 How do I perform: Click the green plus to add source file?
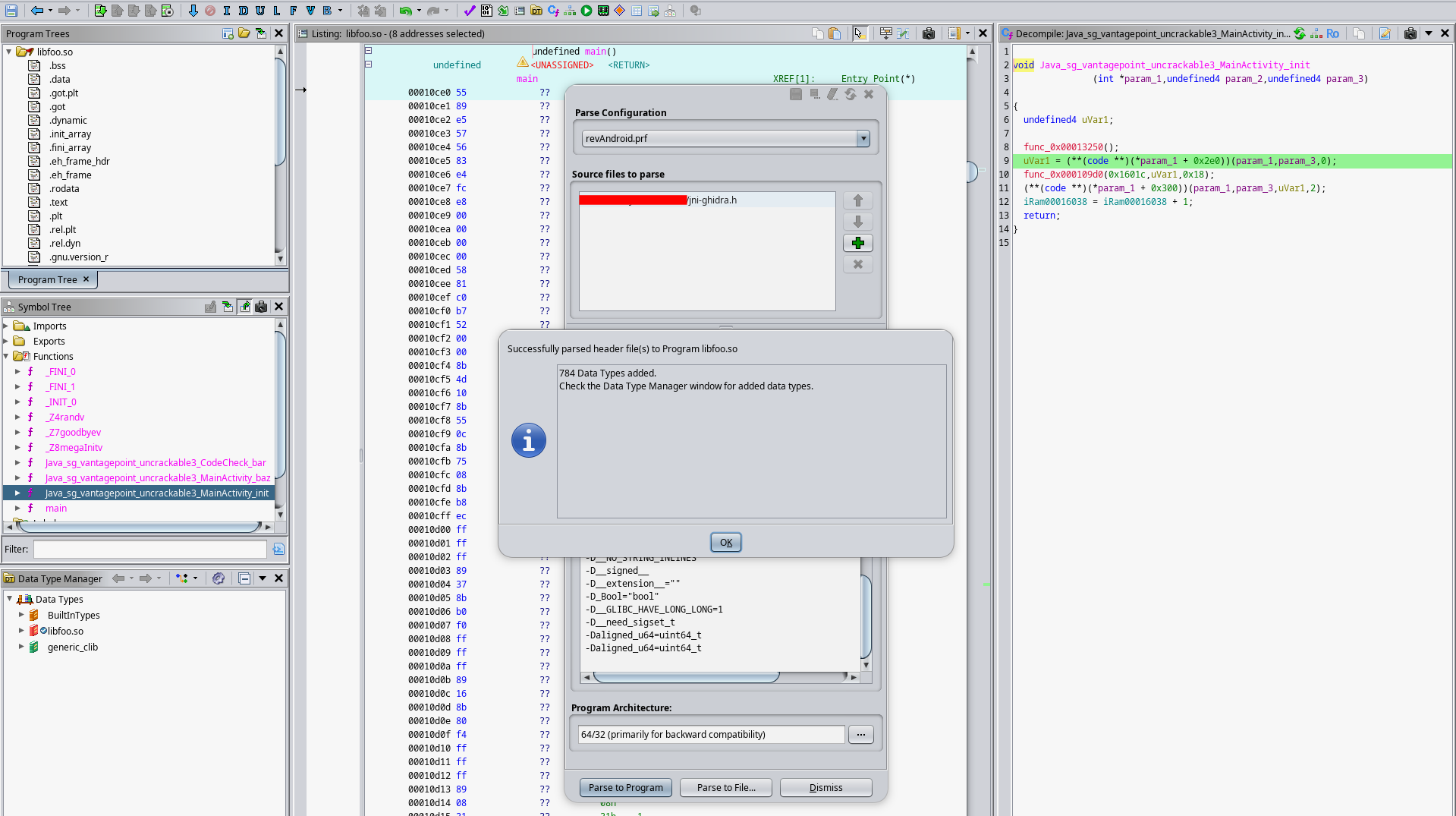pyautogui.click(x=858, y=243)
